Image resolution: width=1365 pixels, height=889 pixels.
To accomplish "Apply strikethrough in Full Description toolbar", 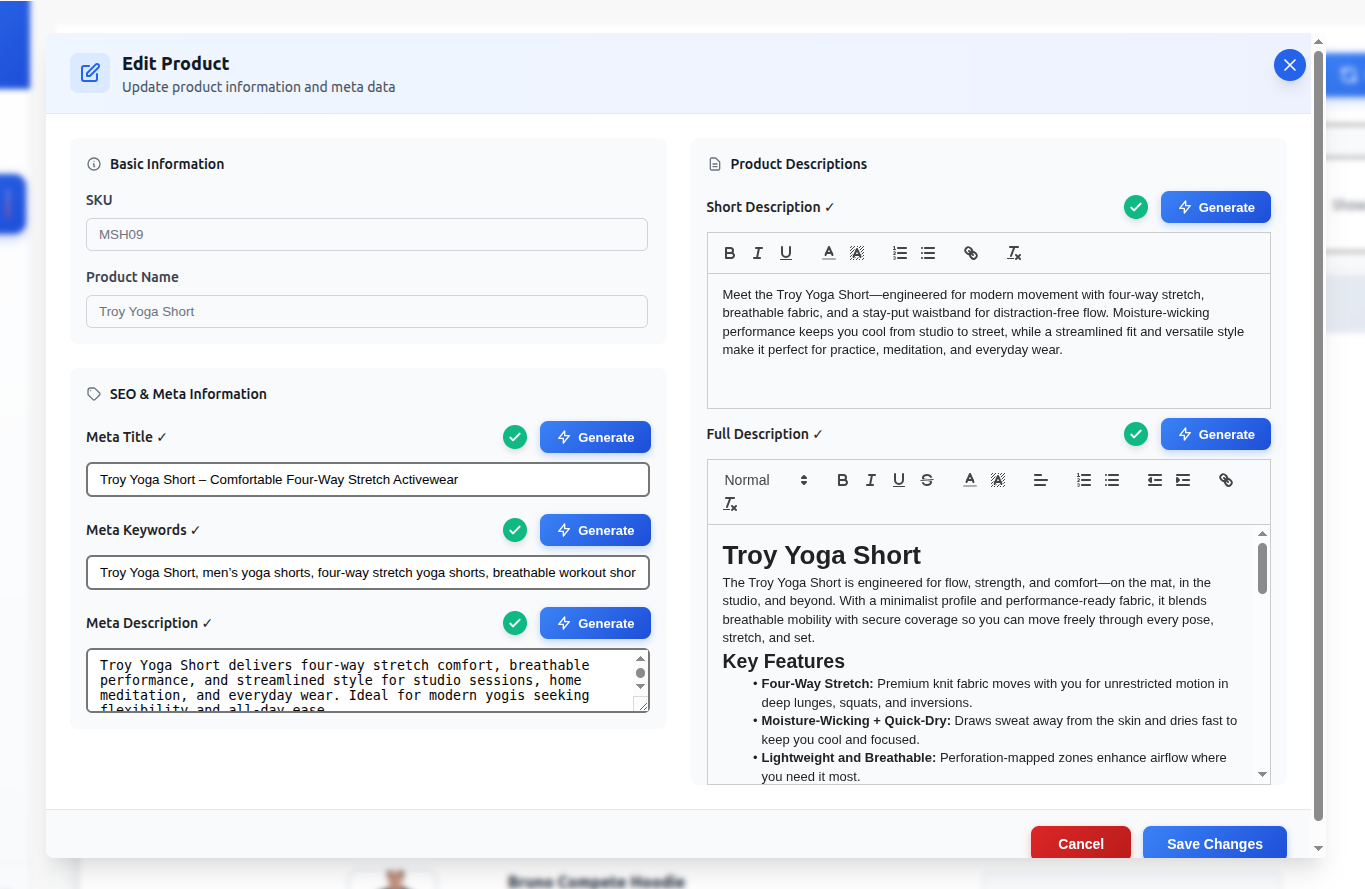I will pyautogui.click(x=927, y=480).
